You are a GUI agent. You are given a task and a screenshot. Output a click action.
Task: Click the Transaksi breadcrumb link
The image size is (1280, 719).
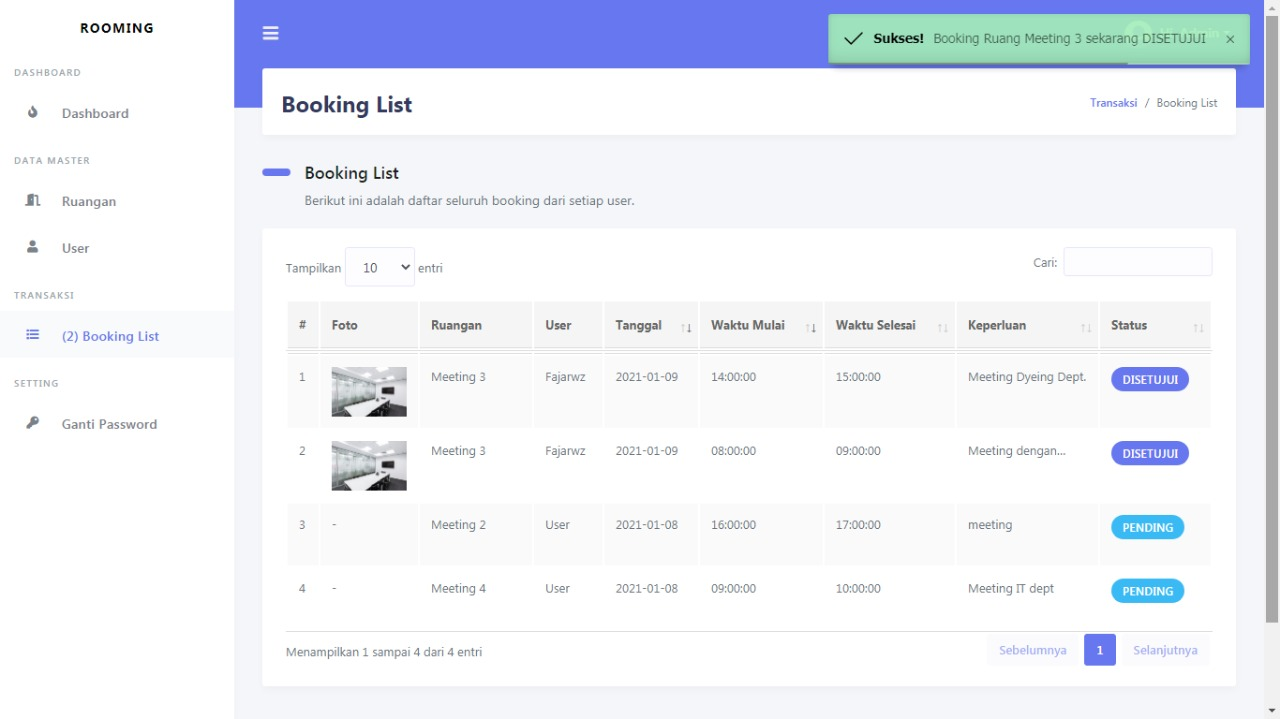1113,102
